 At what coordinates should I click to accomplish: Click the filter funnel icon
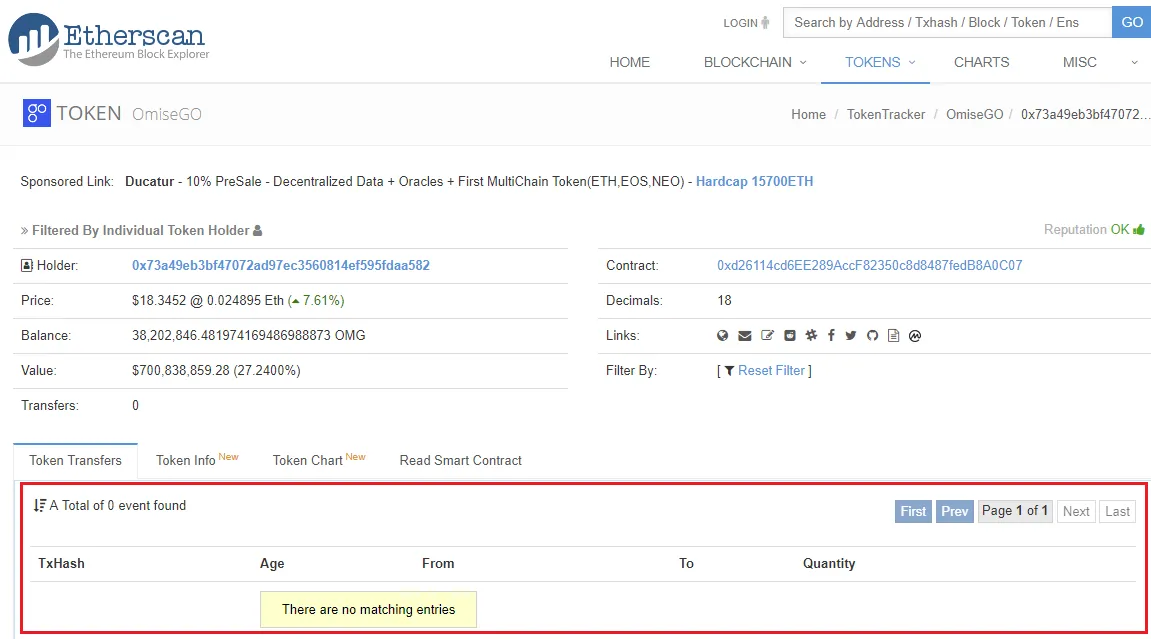pyautogui.click(x=729, y=370)
